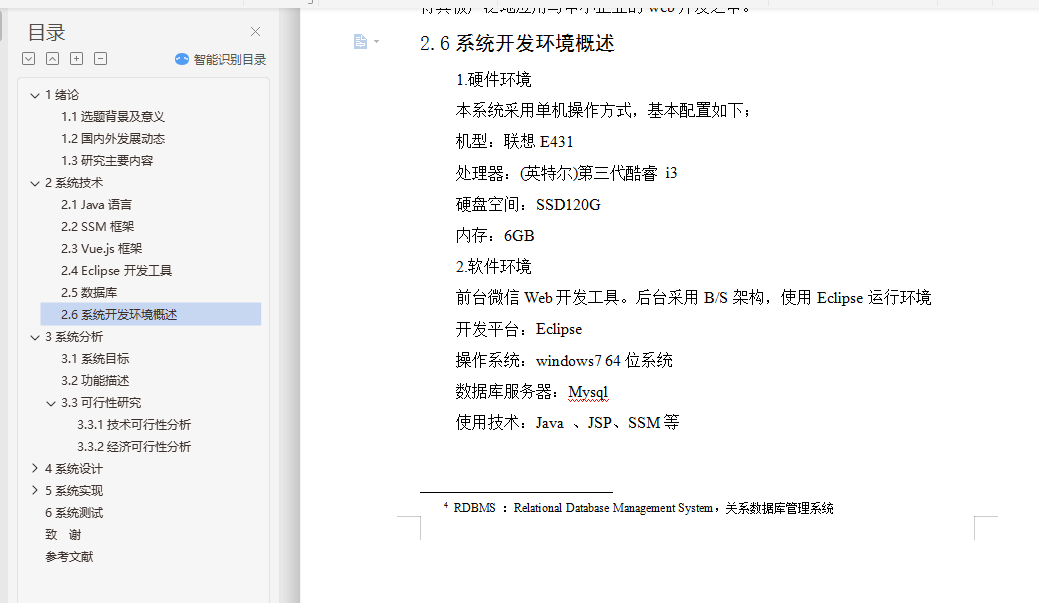
Task: Collapse the 3 系统分析 chapter
Action: click(x=35, y=337)
